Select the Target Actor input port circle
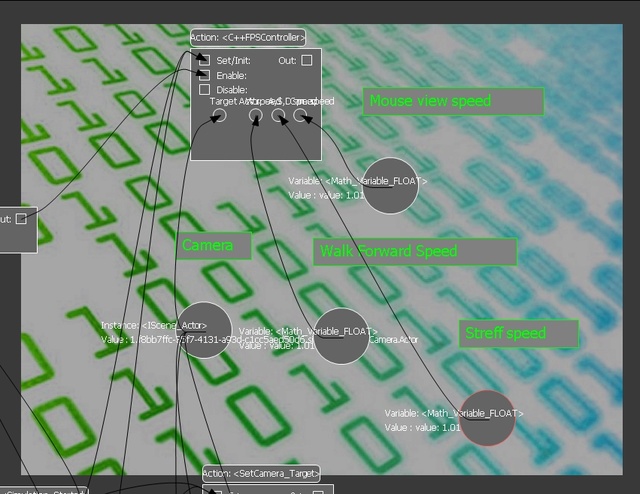 (220, 116)
